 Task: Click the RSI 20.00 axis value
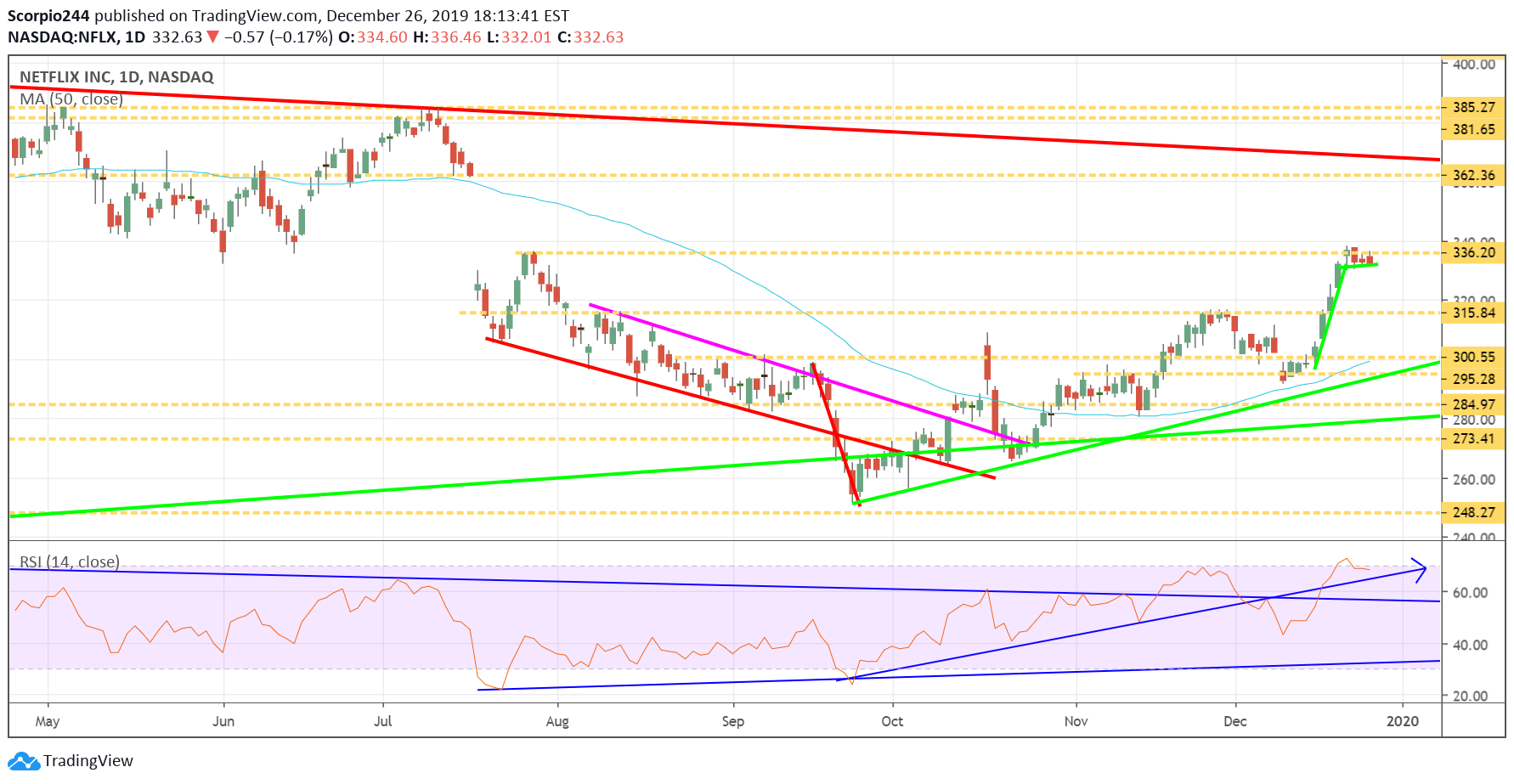1471,696
